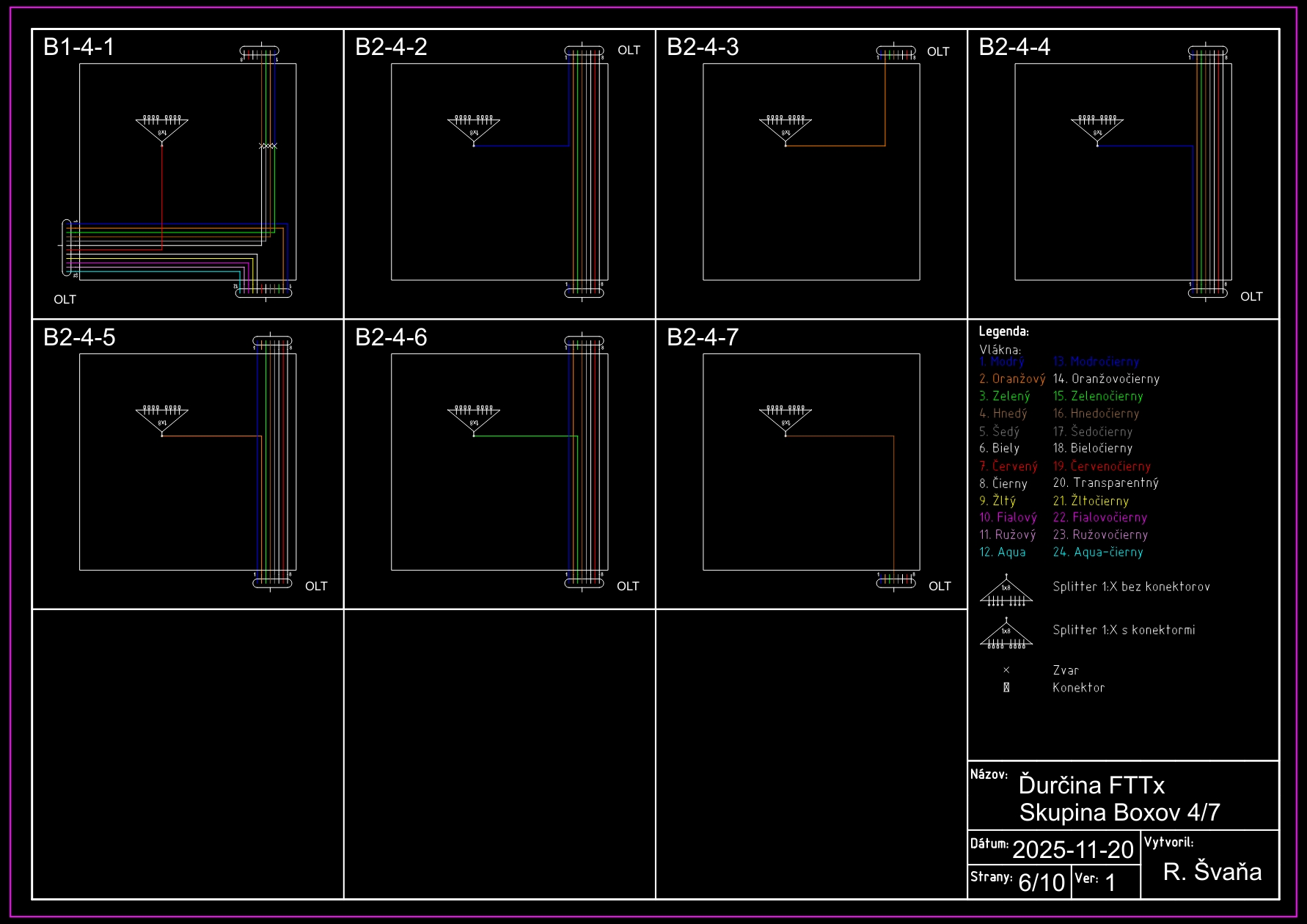The width and height of the screenshot is (1307, 924).
Task: Select the '12. Aqua' legend color entry
Action: pyautogui.click(x=1003, y=552)
